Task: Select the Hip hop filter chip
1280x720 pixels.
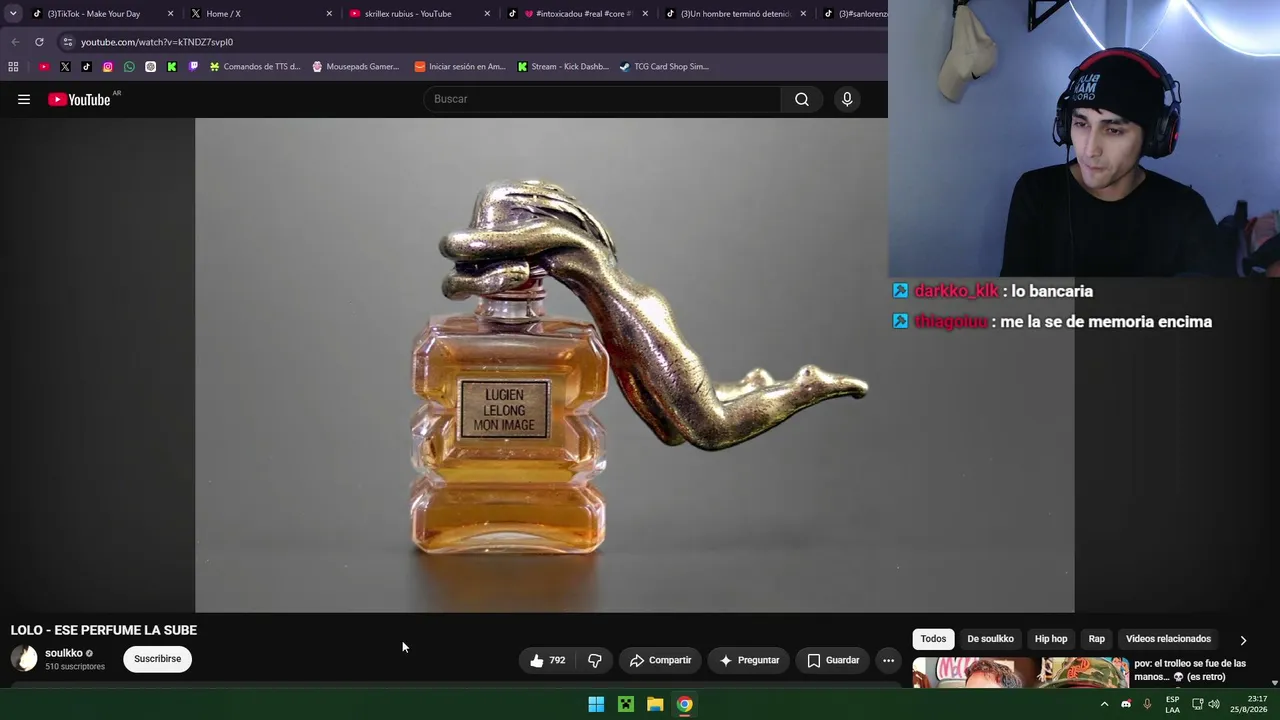Action: pos(1051,639)
